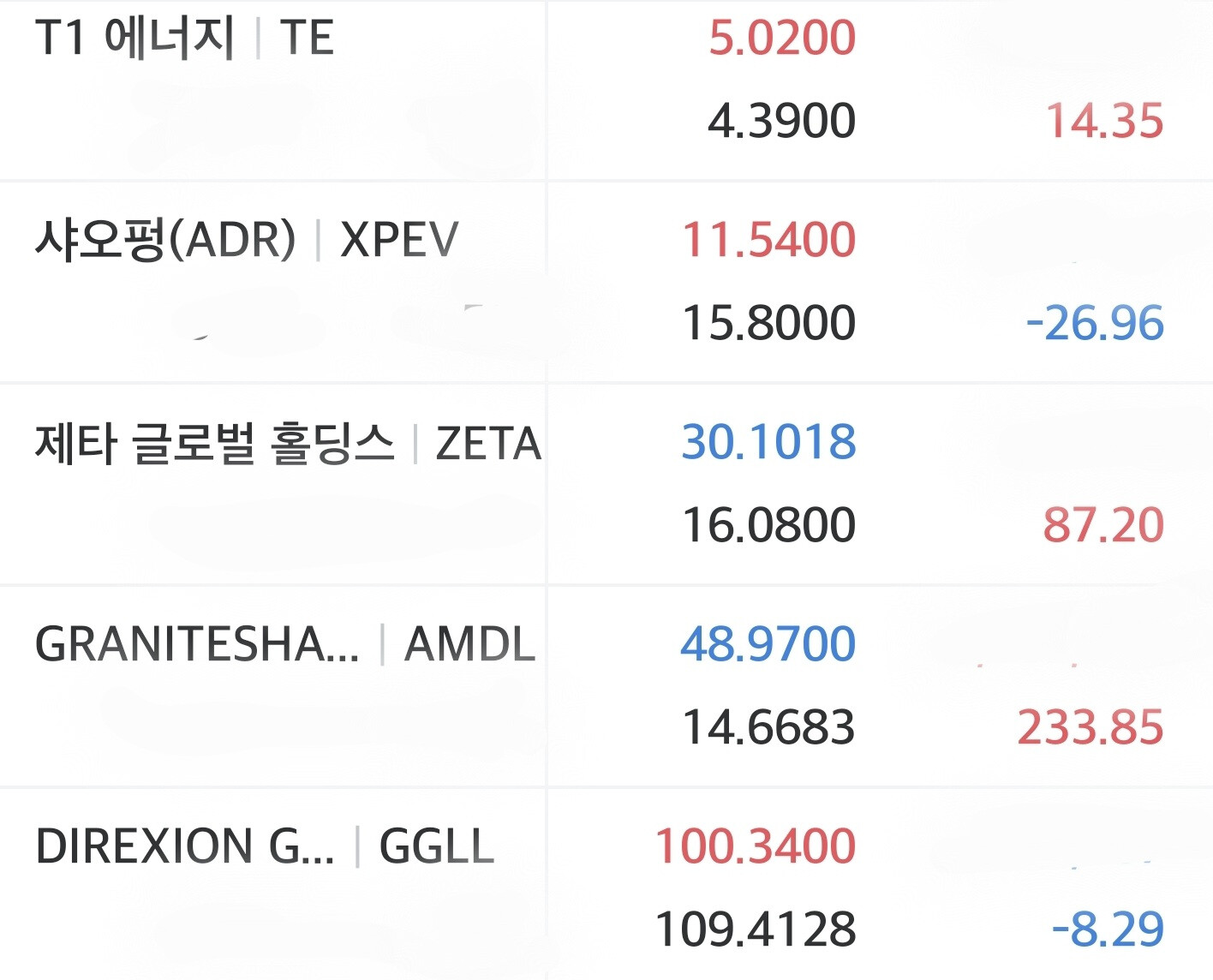Tap XPEV current price 11.5400

768,240
